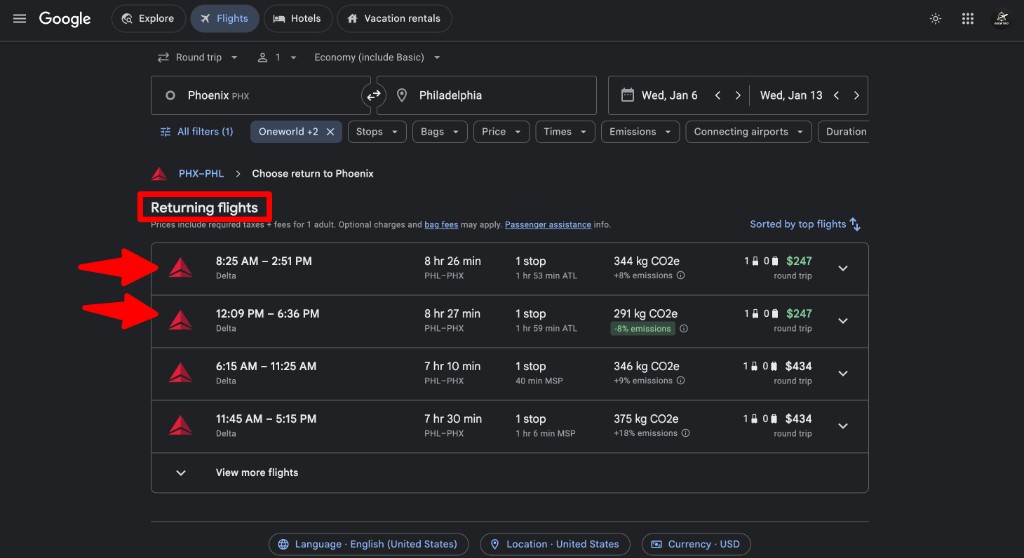This screenshot has width=1024, height=558.
Task: Show emissions info for 291 kg CO2e flight
Action: pos(684,329)
